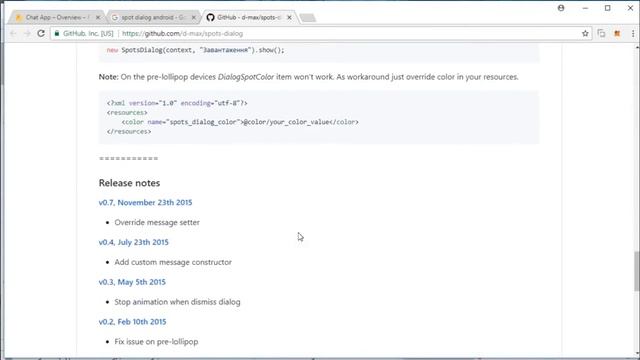Open the v0.7, November 23th 2015 release link
The image size is (640, 360).
point(145,202)
